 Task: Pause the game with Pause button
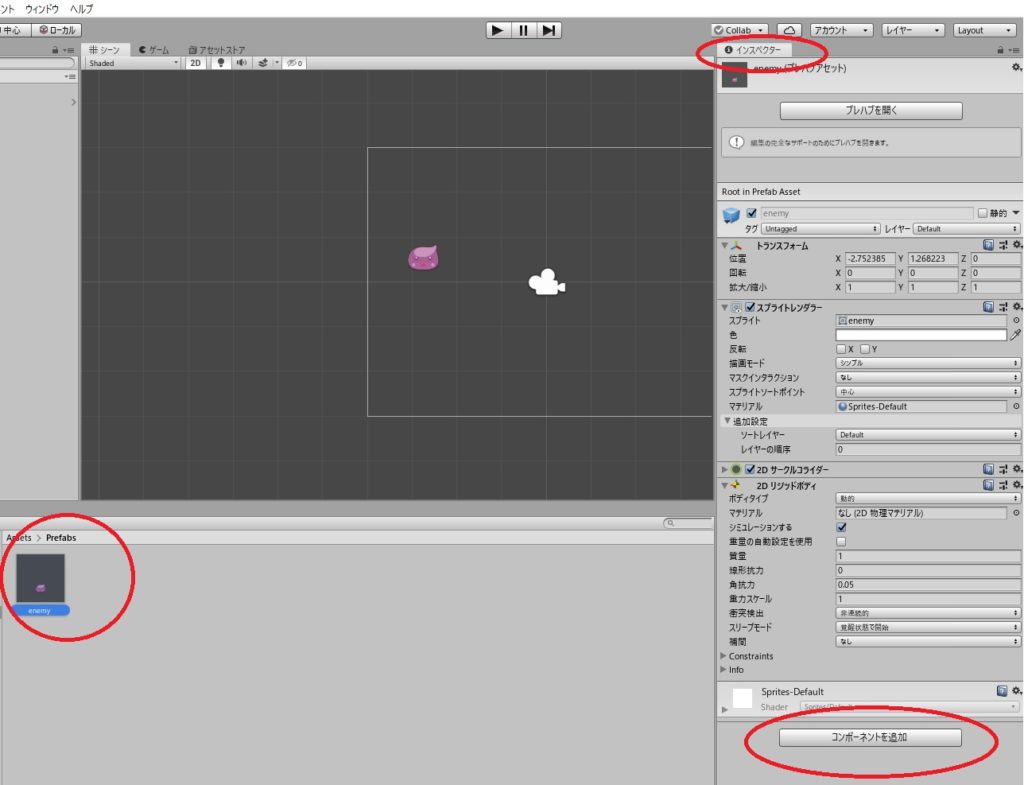pos(523,30)
